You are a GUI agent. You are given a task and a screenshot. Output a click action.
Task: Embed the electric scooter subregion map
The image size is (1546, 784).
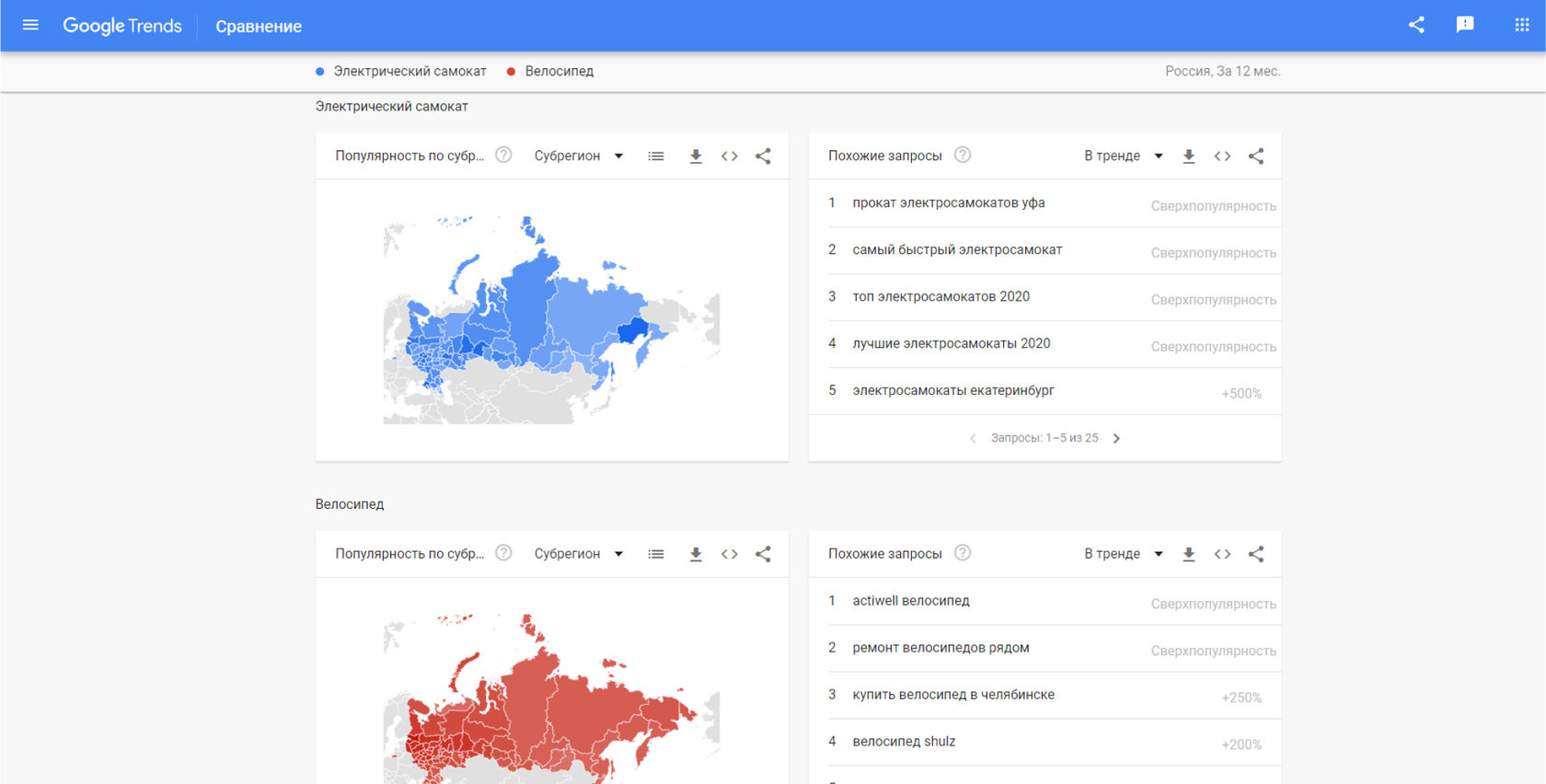(730, 156)
